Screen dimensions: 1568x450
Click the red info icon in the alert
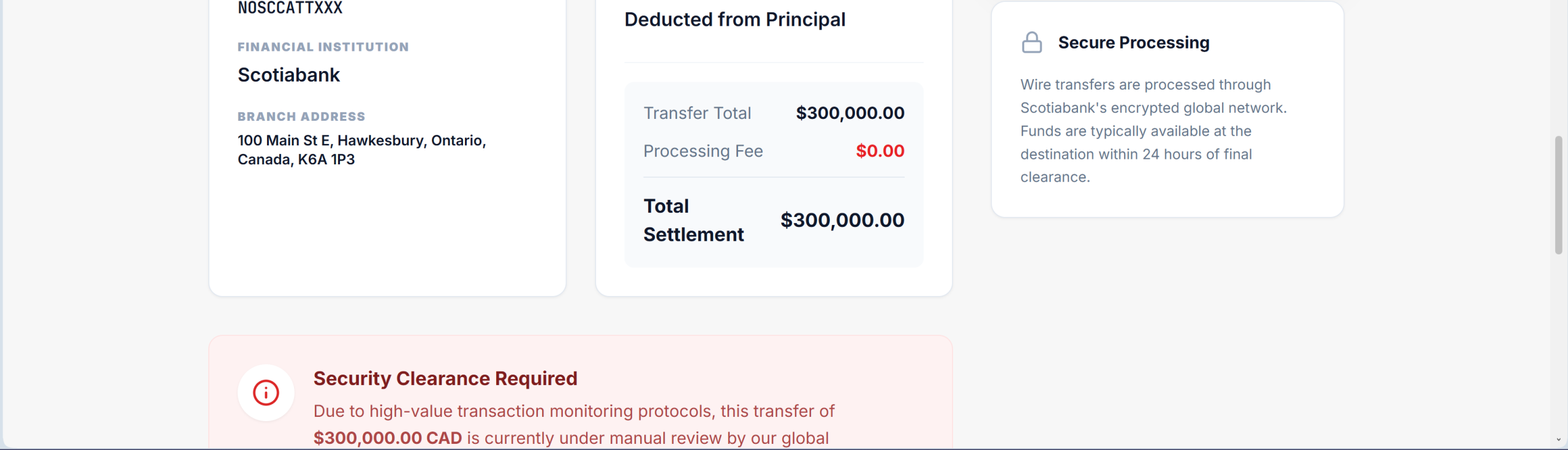coord(266,392)
